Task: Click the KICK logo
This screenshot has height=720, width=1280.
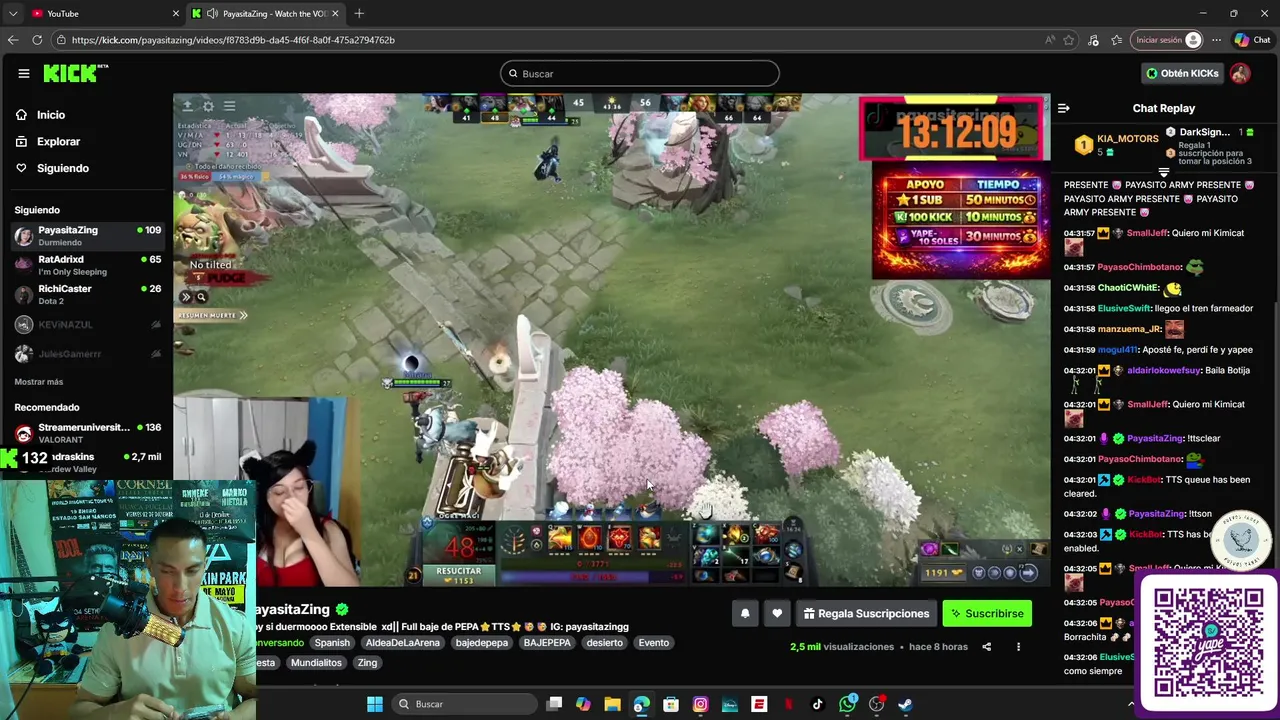Action: coord(74,73)
